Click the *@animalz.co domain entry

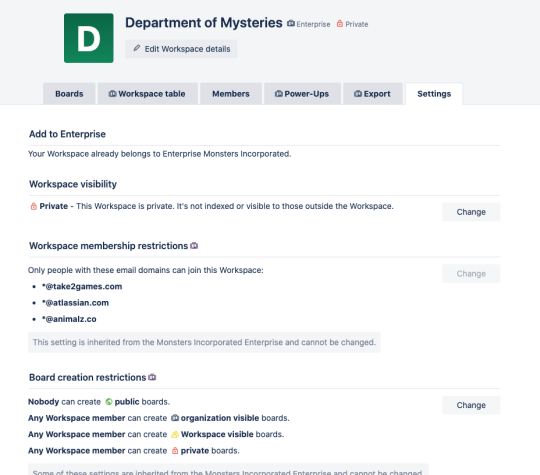(69, 319)
